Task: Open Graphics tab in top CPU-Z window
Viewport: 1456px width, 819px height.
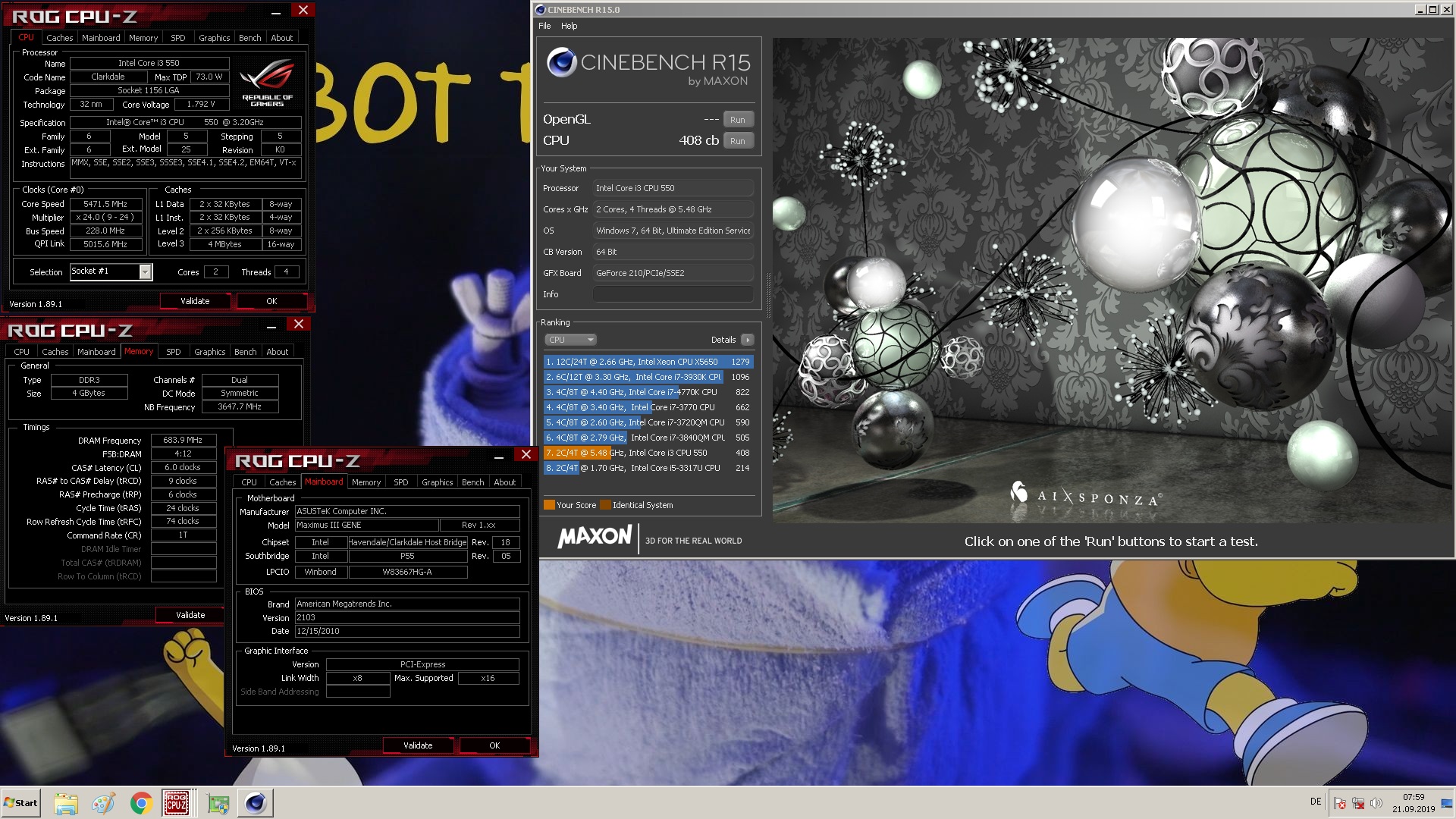Action: pos(214,38)
